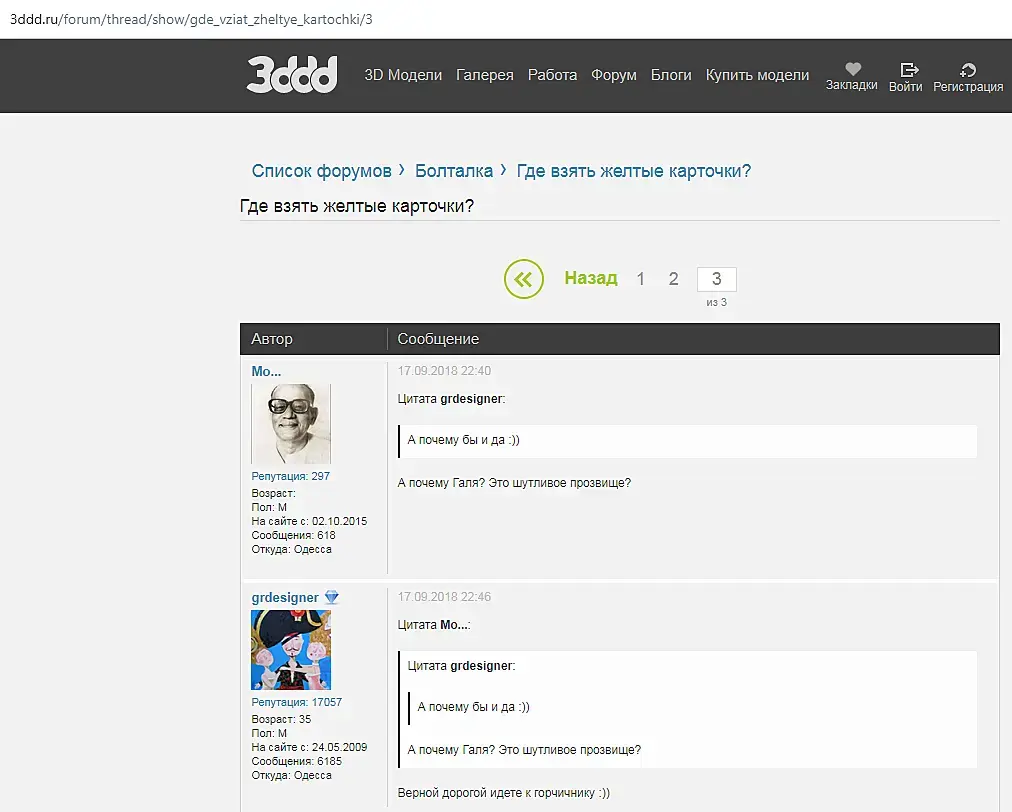Click the 3ddd site logo
This screenshot has width=1012, height=812.
coord(292,74)
